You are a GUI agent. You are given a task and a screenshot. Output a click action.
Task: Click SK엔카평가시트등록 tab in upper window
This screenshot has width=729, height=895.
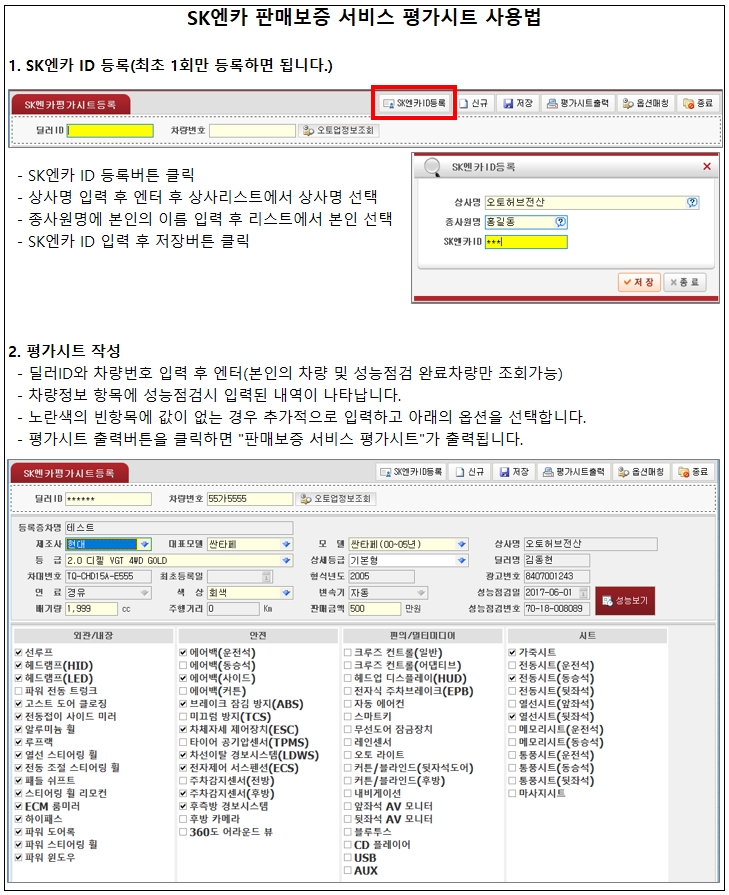click(70, 105)
